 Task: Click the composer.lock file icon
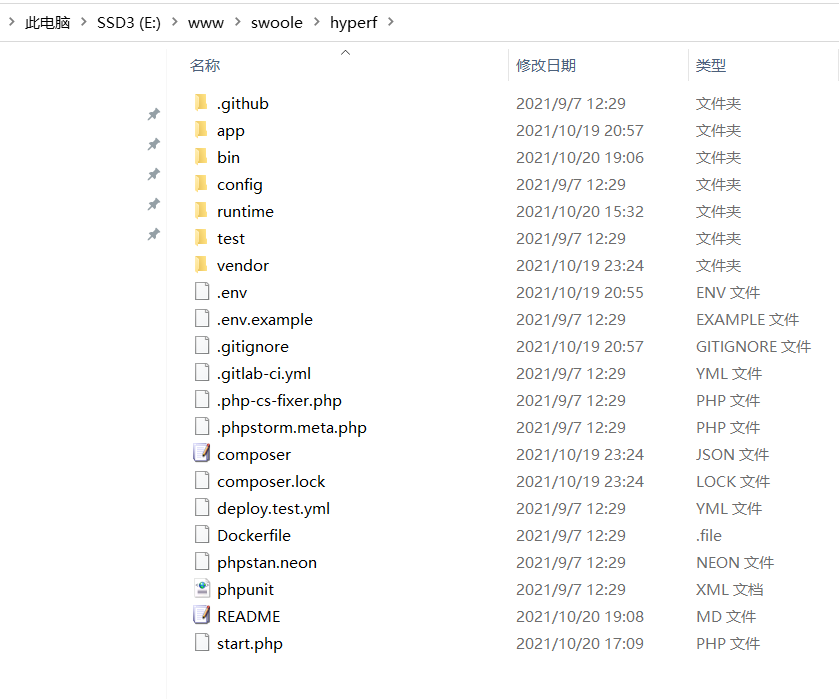click(x=202, y=481)
